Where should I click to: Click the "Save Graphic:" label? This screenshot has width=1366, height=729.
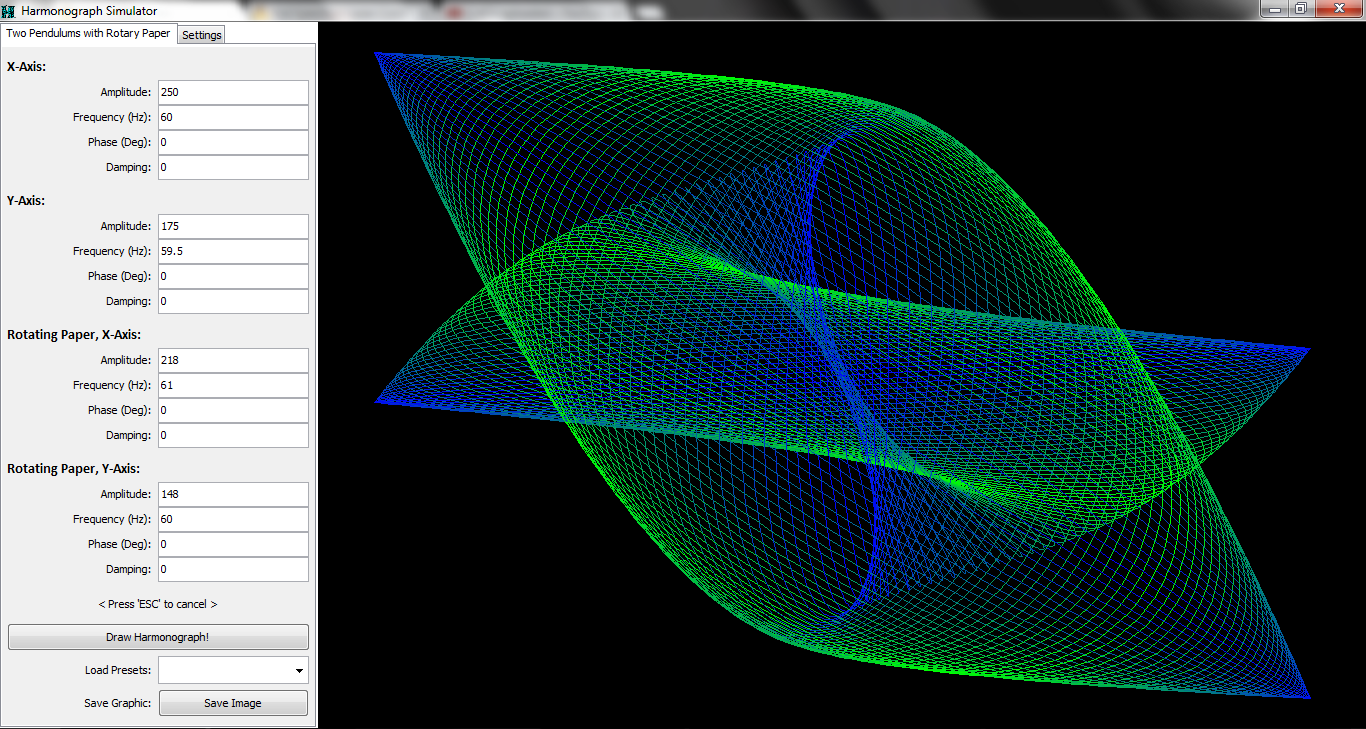[x=118, y=703]
